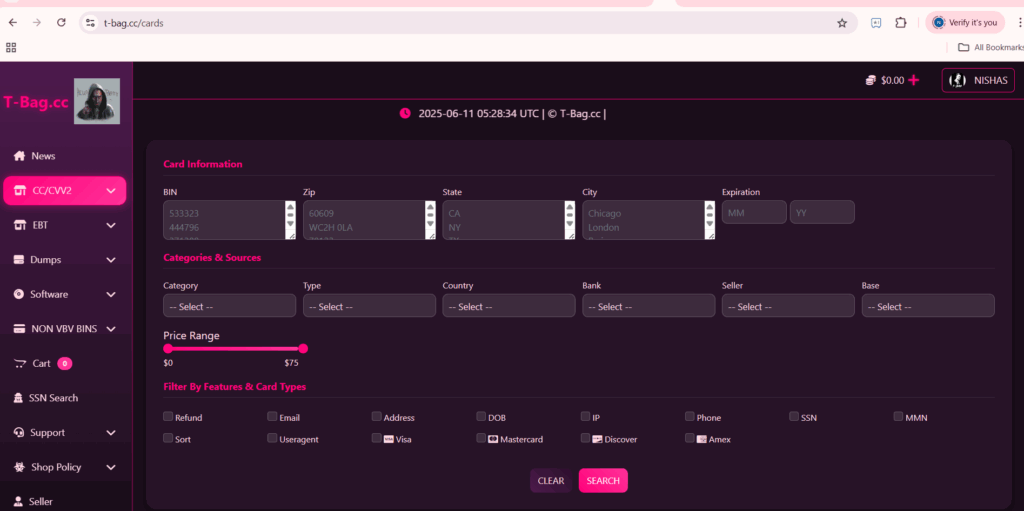Click the BIN field scroll-up arrow
This screenshot has height=511, width=1024.
[291, 206]
